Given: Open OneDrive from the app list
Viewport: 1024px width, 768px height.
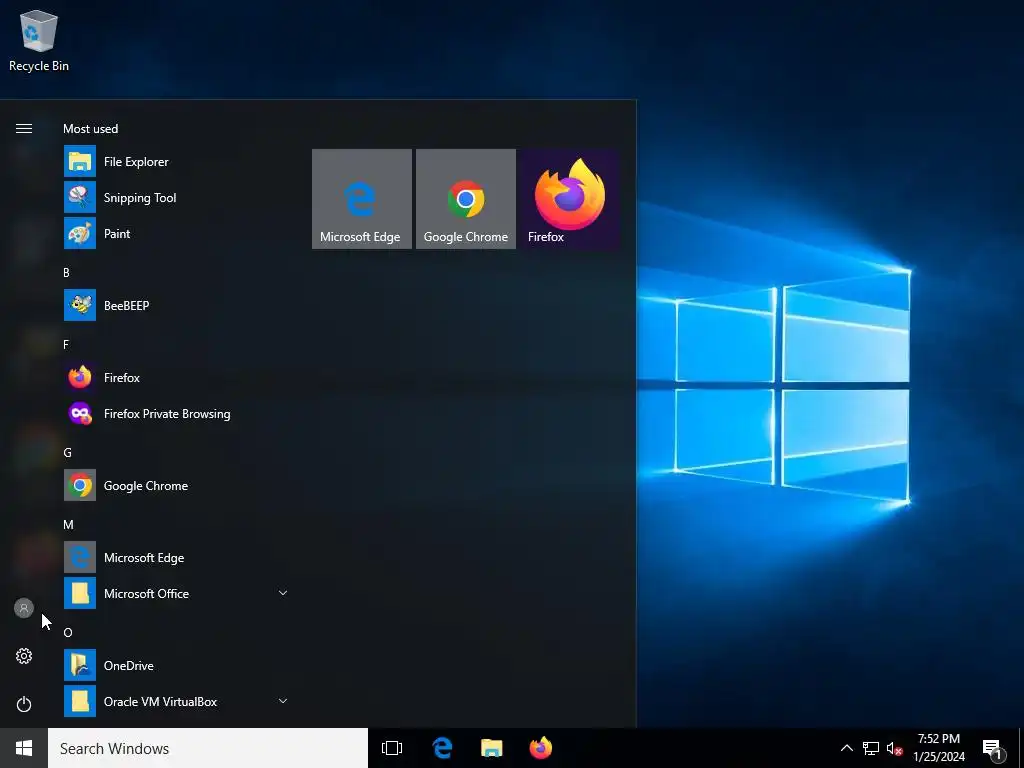Looking at the screenshot, I should [x=177, y=665].
